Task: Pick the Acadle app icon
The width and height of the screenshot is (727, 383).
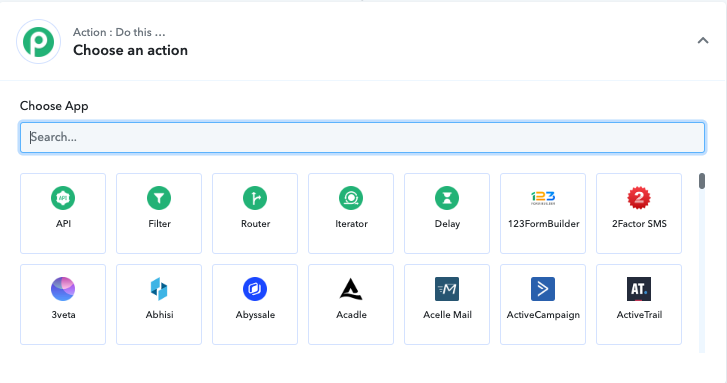Action: click(x=351, y=289)
